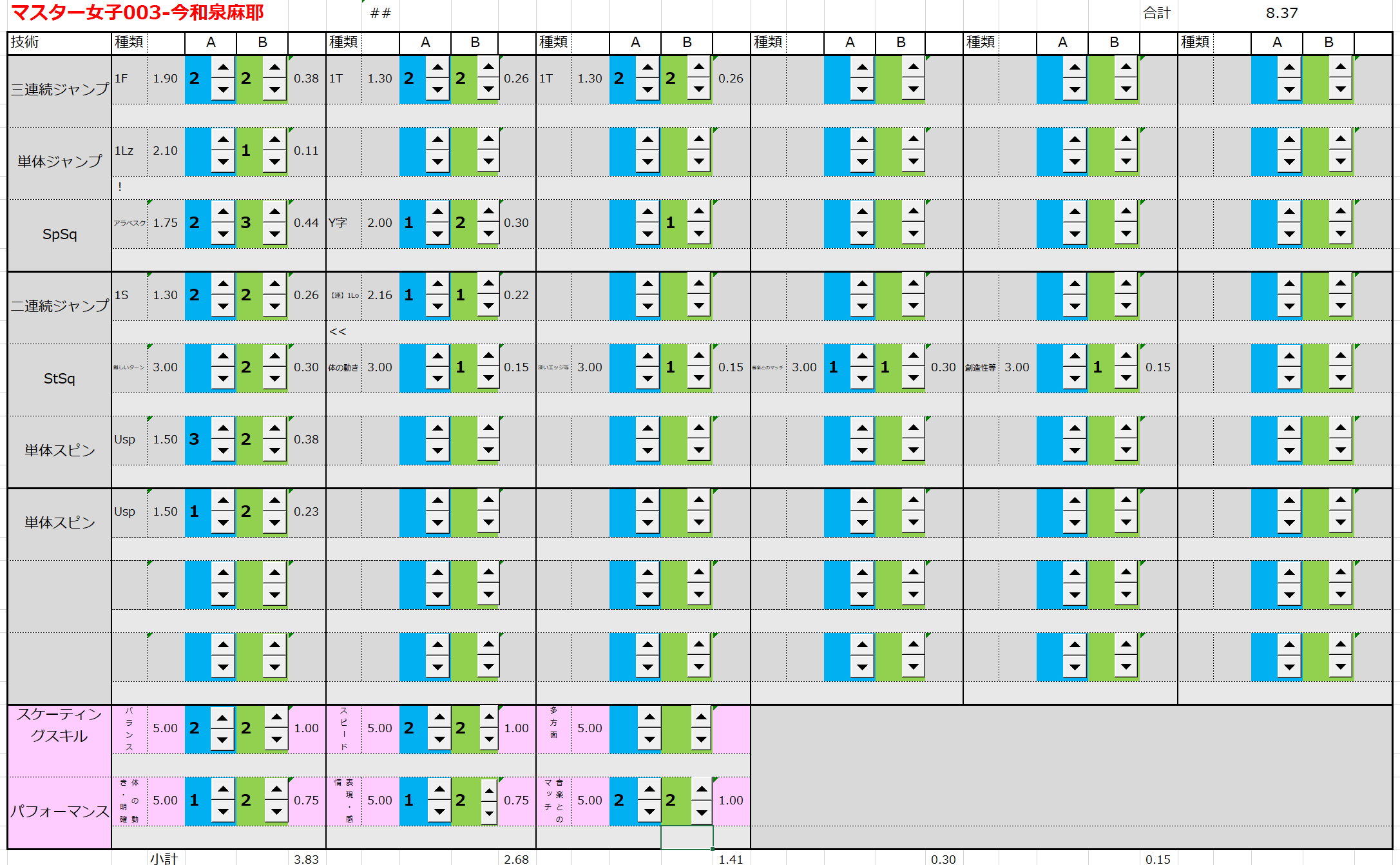Decrease judge A score for 多方面 skating skill

(649, 739)
